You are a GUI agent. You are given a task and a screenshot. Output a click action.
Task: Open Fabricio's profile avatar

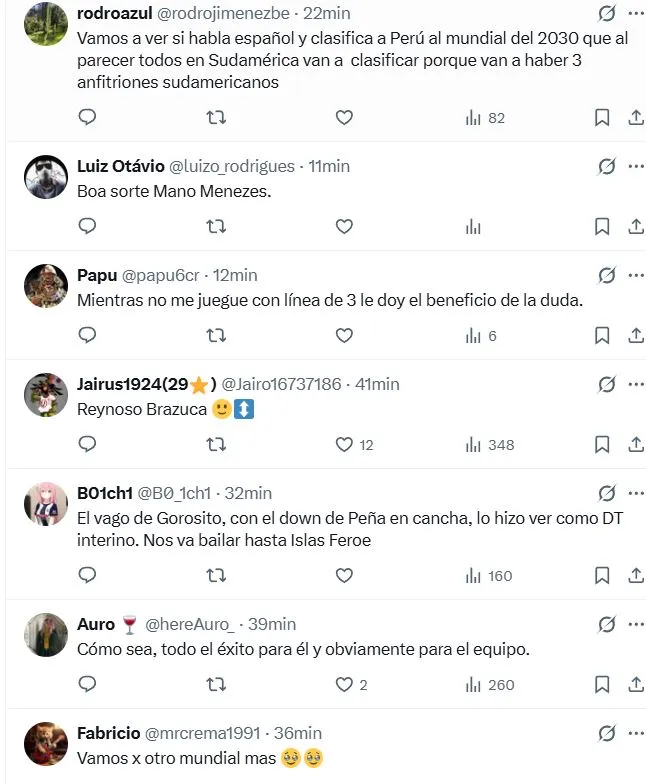tap(45, 744)
